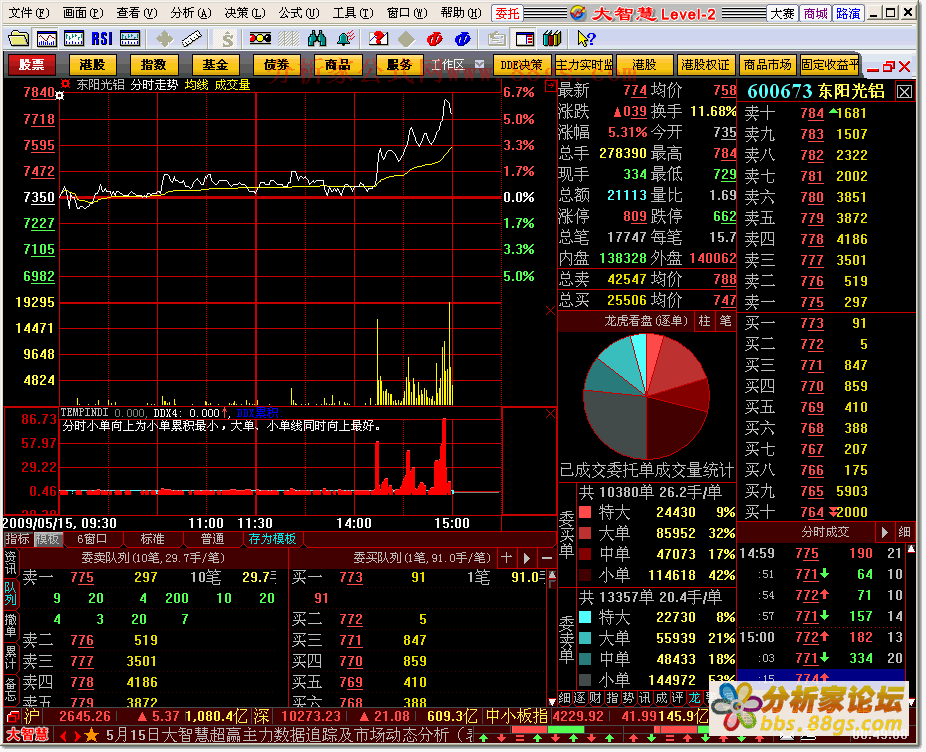
Task: Click the favorites star in the bottom bar
Action: [91, 735]
